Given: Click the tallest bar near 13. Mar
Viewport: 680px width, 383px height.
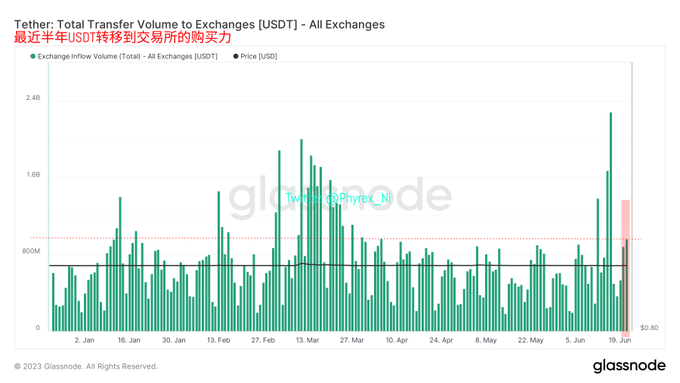Looking at the screenshot, I should pyautogui.click(x=301, y=235).
